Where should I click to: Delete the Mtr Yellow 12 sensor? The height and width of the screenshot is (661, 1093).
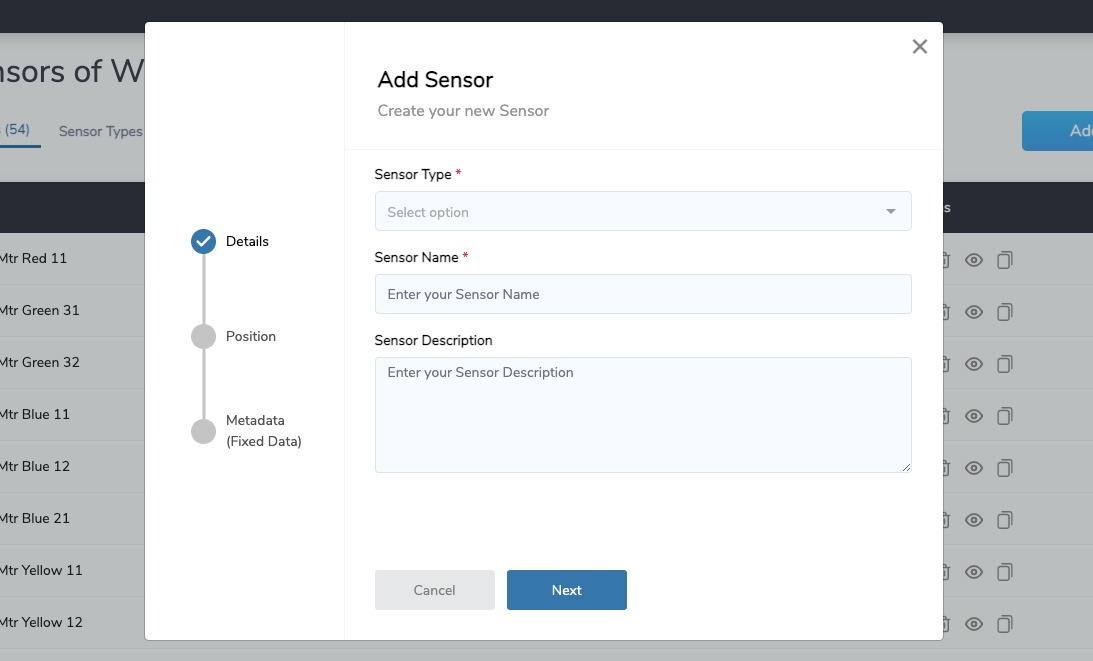[943, 622]
